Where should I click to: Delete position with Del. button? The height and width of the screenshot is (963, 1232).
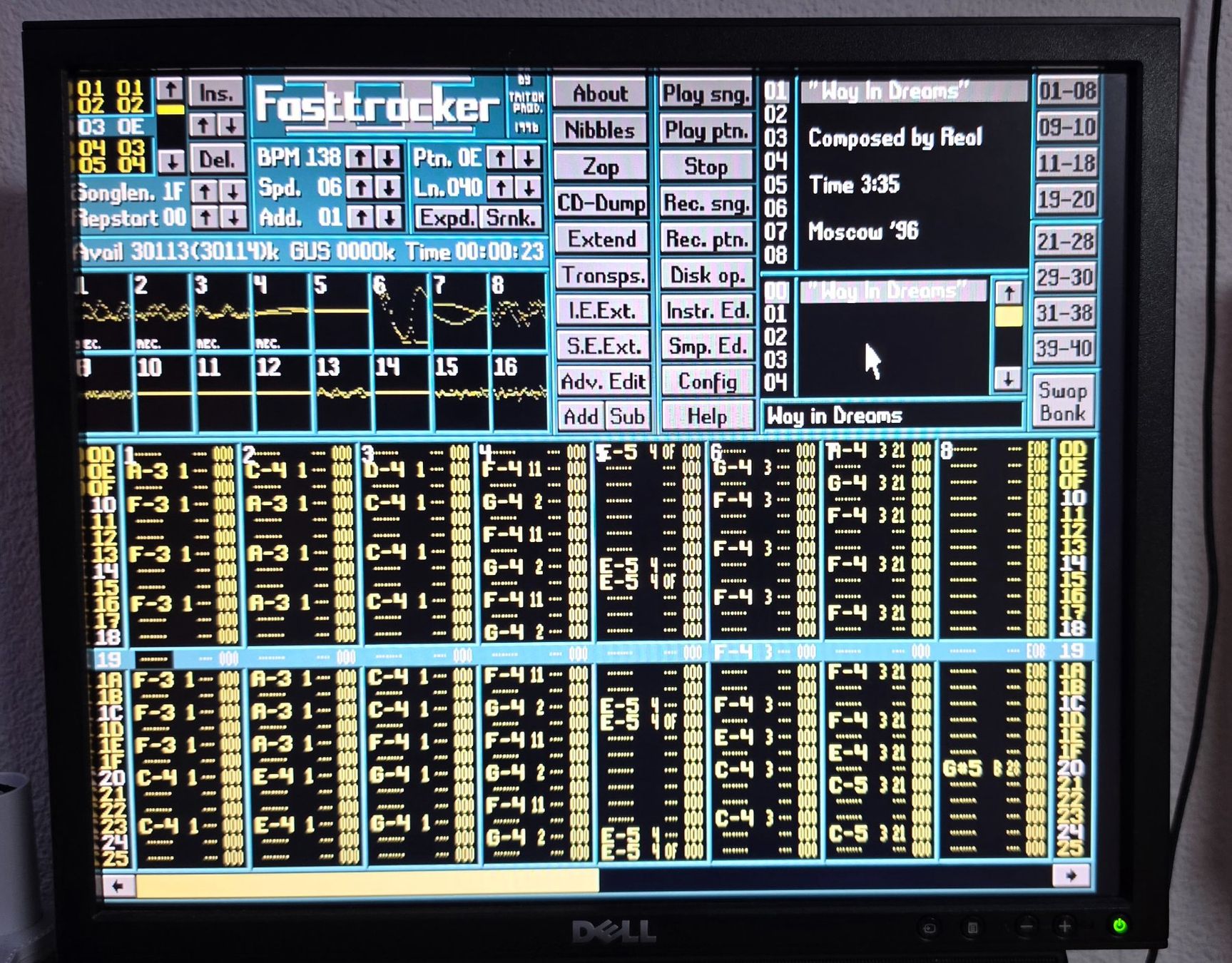[216, 158]
